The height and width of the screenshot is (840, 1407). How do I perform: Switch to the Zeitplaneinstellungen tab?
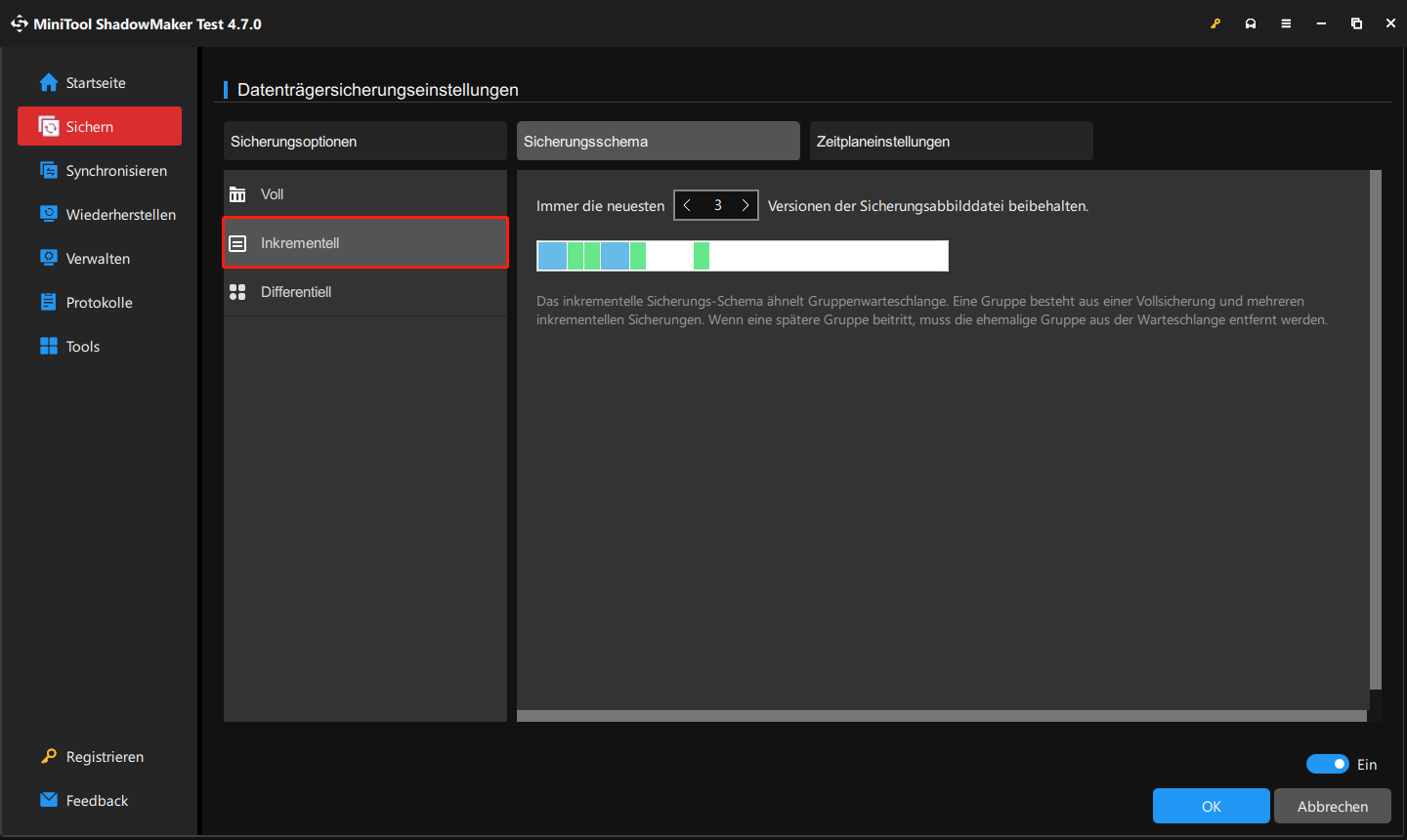(x=952, y=141)
